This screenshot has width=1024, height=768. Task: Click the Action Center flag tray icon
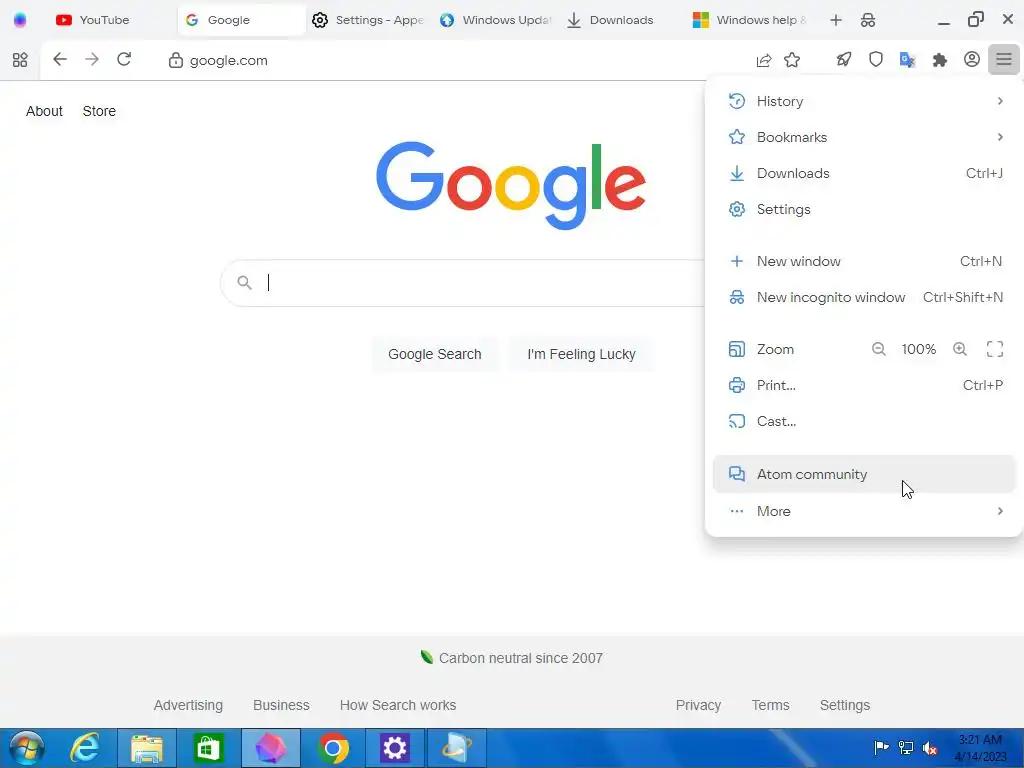(x=881, y=748)
